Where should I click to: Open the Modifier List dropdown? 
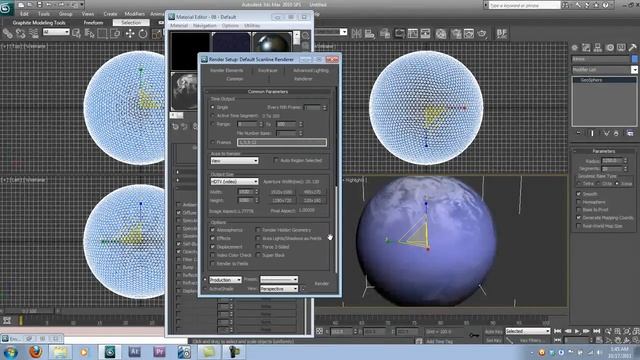coord(604,70)
